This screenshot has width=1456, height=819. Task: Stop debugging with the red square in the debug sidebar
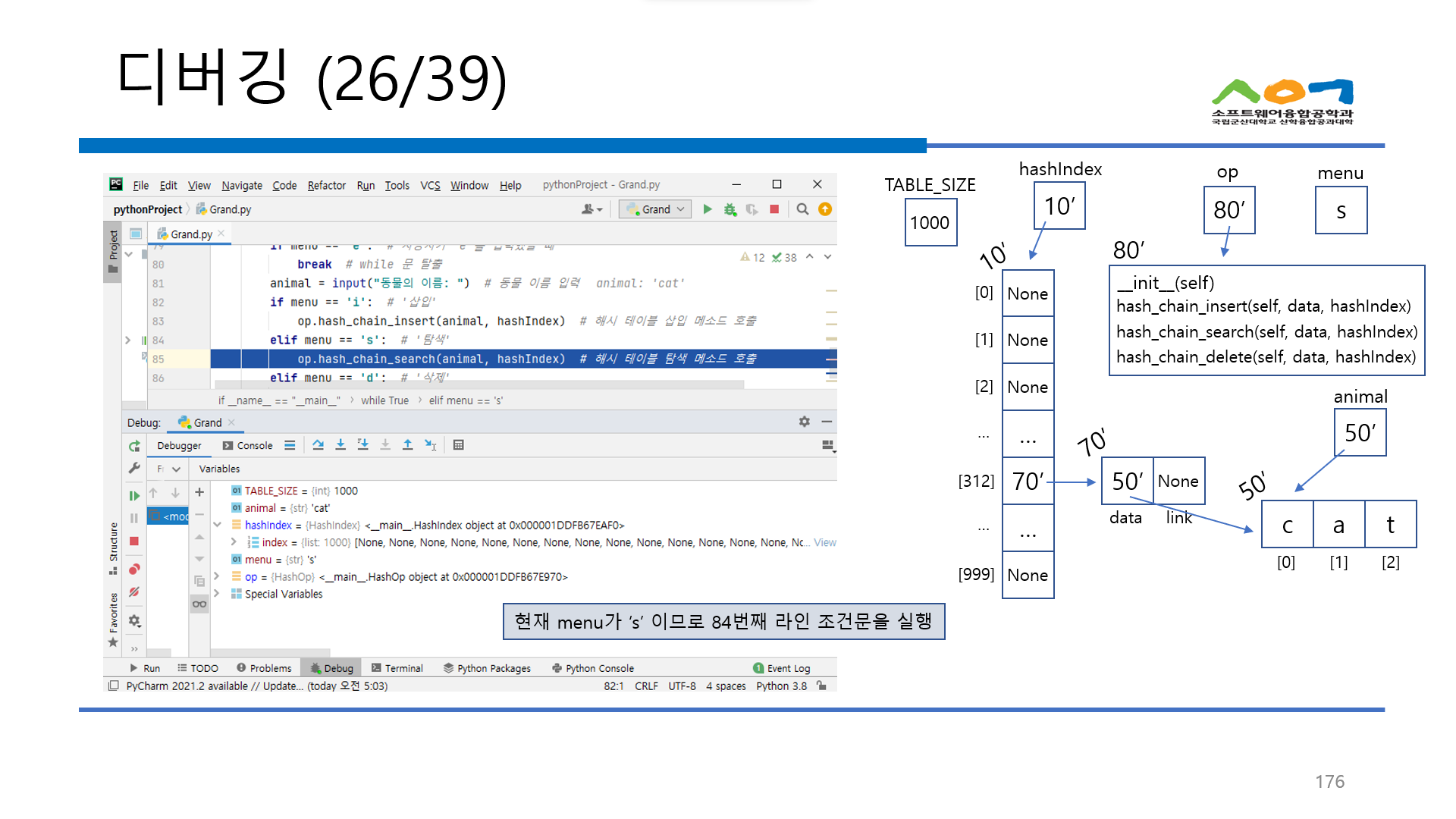[134, 541]
